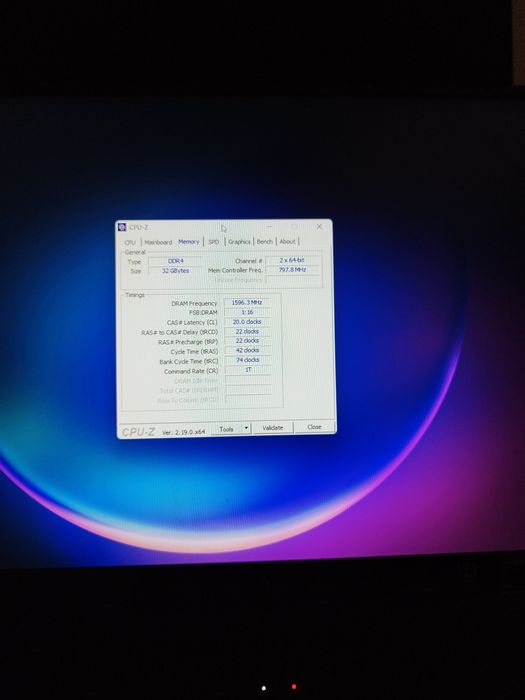Image resolution: width=525 pixels, height=700 pixels.
Task: Open the SPD tab
Action: pos(214,242)
